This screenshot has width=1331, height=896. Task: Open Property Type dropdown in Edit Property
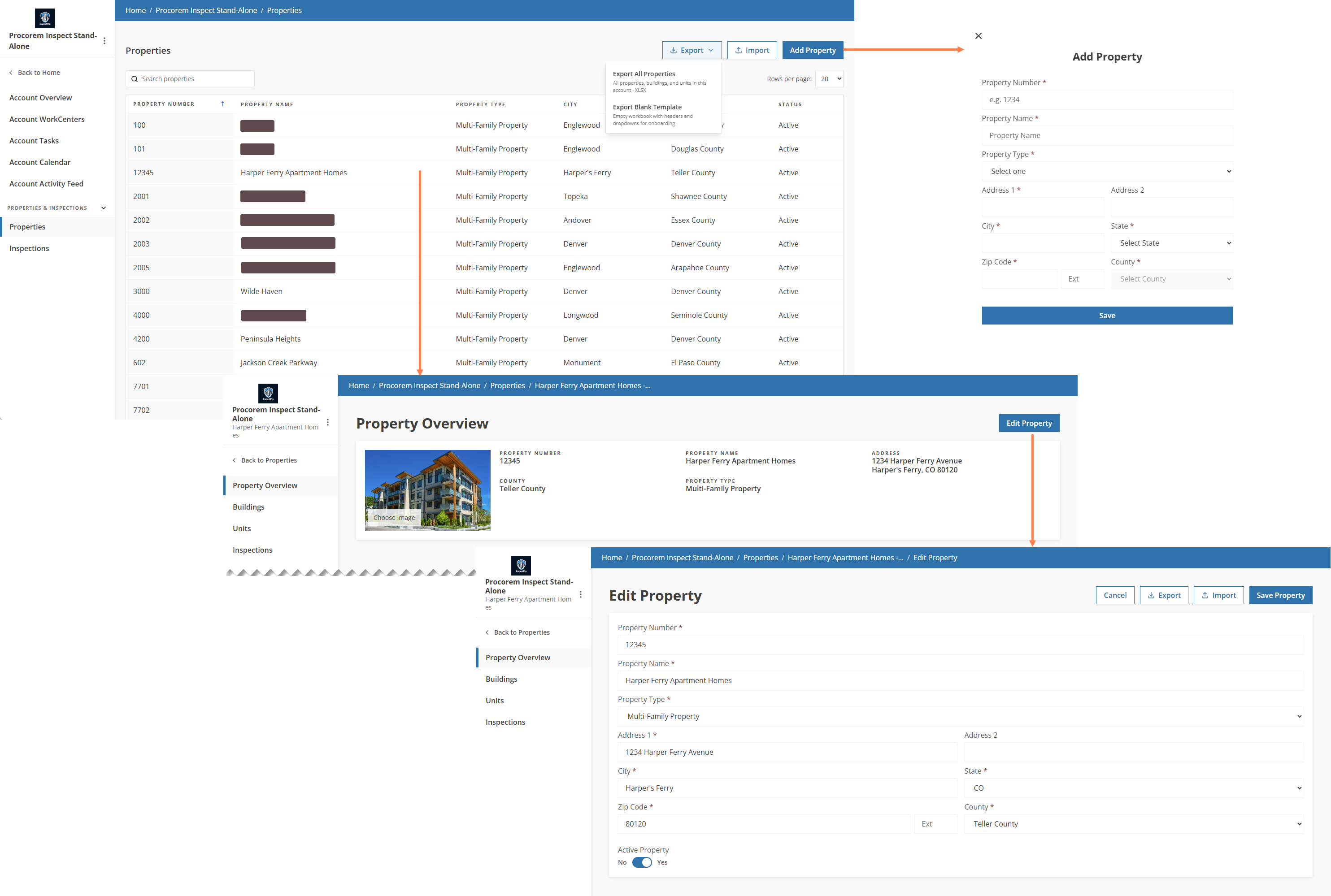pyautogui.click(x=961, y=716)
